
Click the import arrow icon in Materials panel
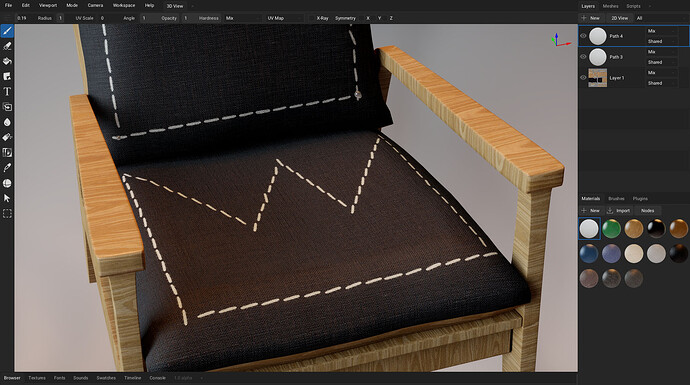[610, 211]
